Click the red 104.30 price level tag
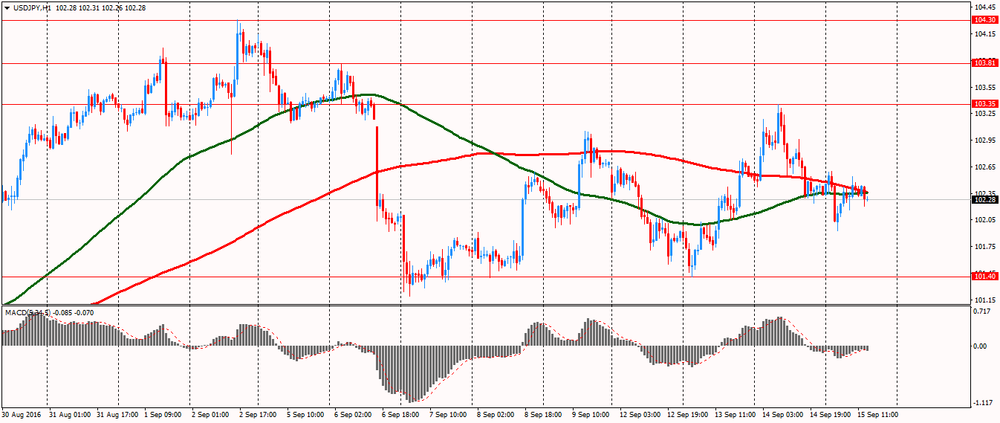The height and width of the screenshot is (423, 1000). pos(983,20)
